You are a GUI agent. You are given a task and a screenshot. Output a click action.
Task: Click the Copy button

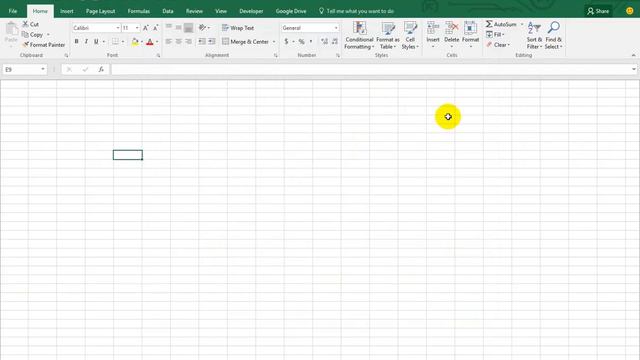click(x=33, y=35)
